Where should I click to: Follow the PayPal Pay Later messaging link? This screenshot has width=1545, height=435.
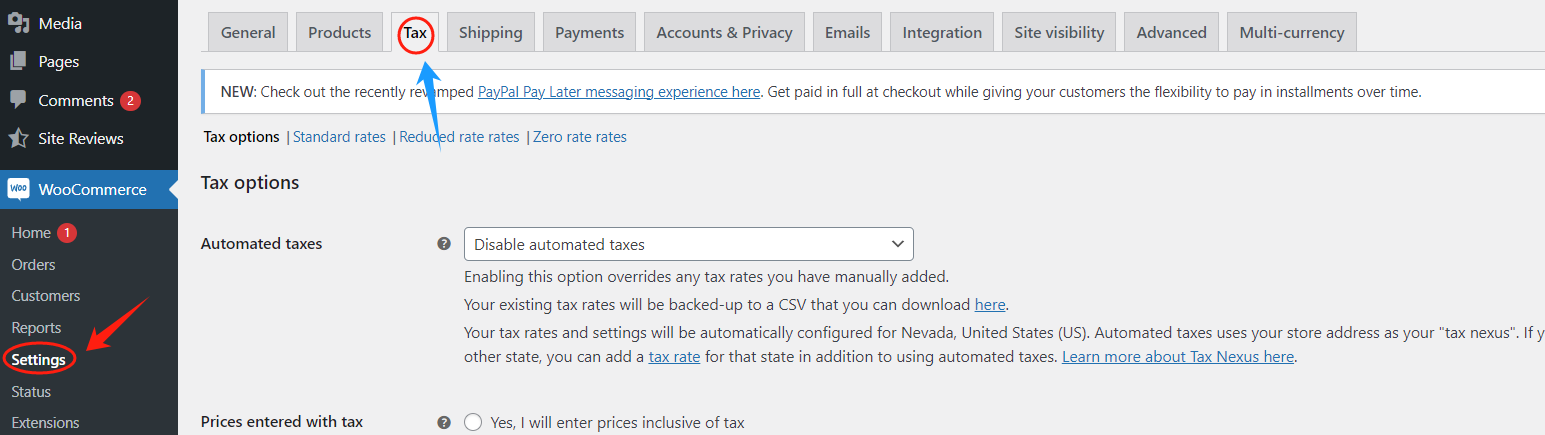(x=618, y=92)
